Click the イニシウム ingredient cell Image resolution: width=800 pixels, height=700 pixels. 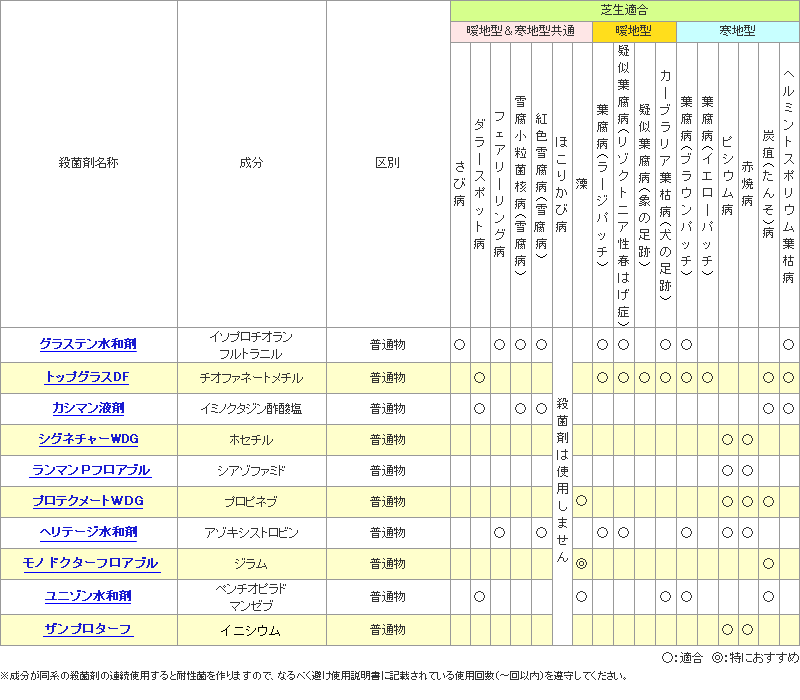tap(252, 631)
